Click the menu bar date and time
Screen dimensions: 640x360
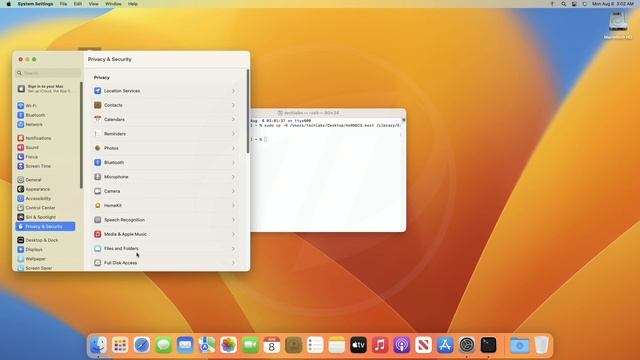pyautogui.click(x=613, y=4)
